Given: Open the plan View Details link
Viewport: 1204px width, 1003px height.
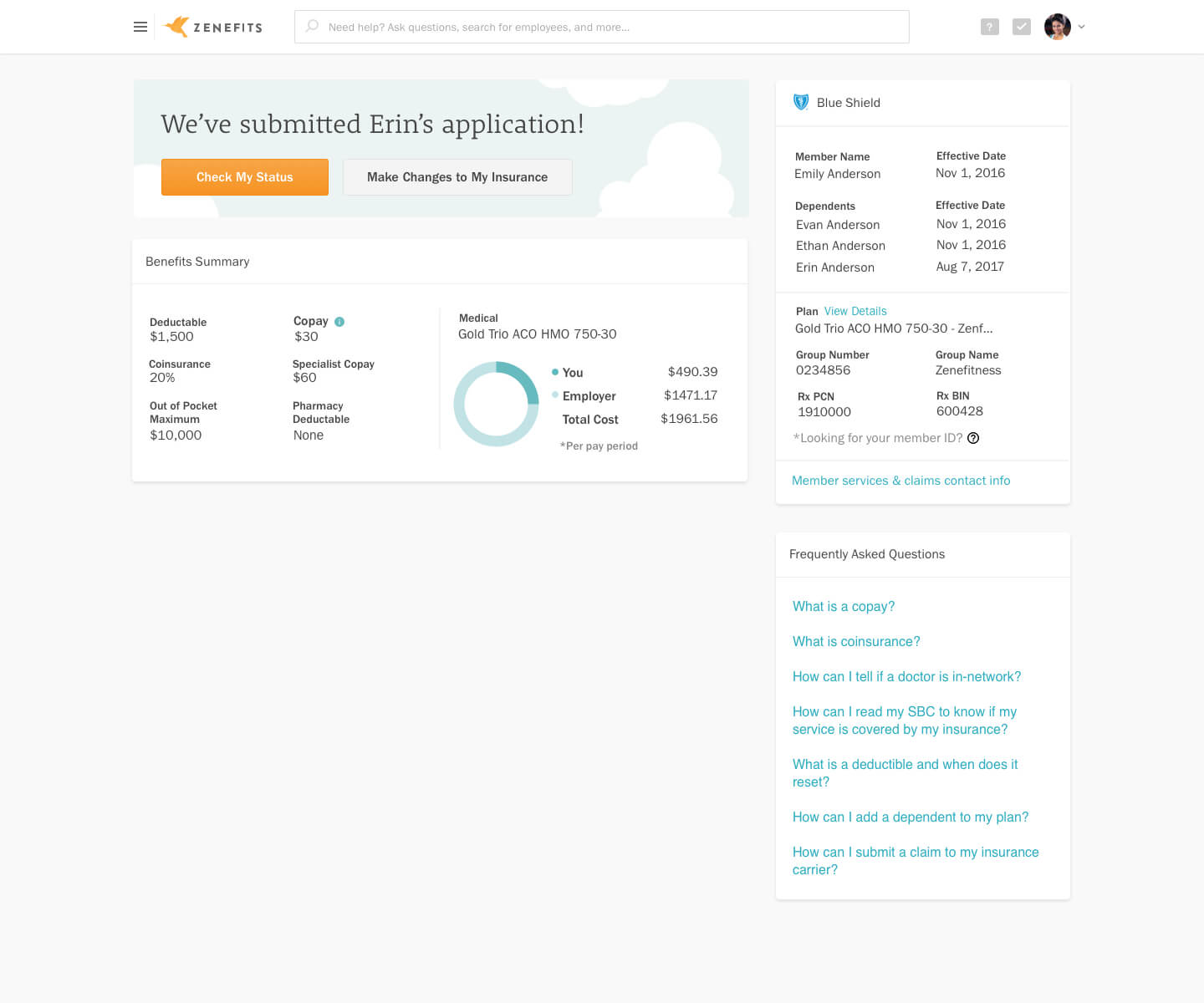Looking at the screenshot, I should tap(855, 311).
